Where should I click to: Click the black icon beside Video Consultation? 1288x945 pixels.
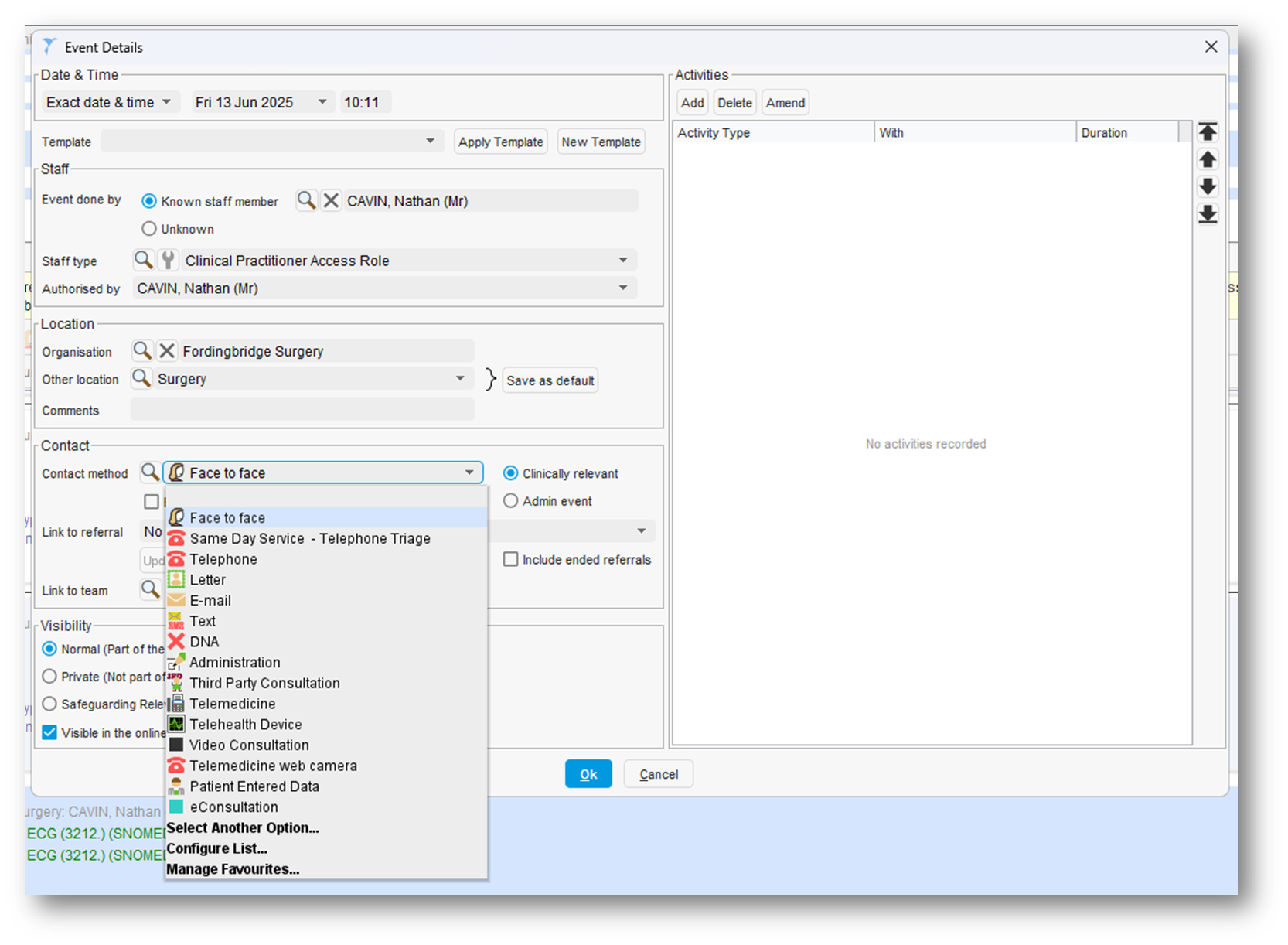tap(176, 745)
